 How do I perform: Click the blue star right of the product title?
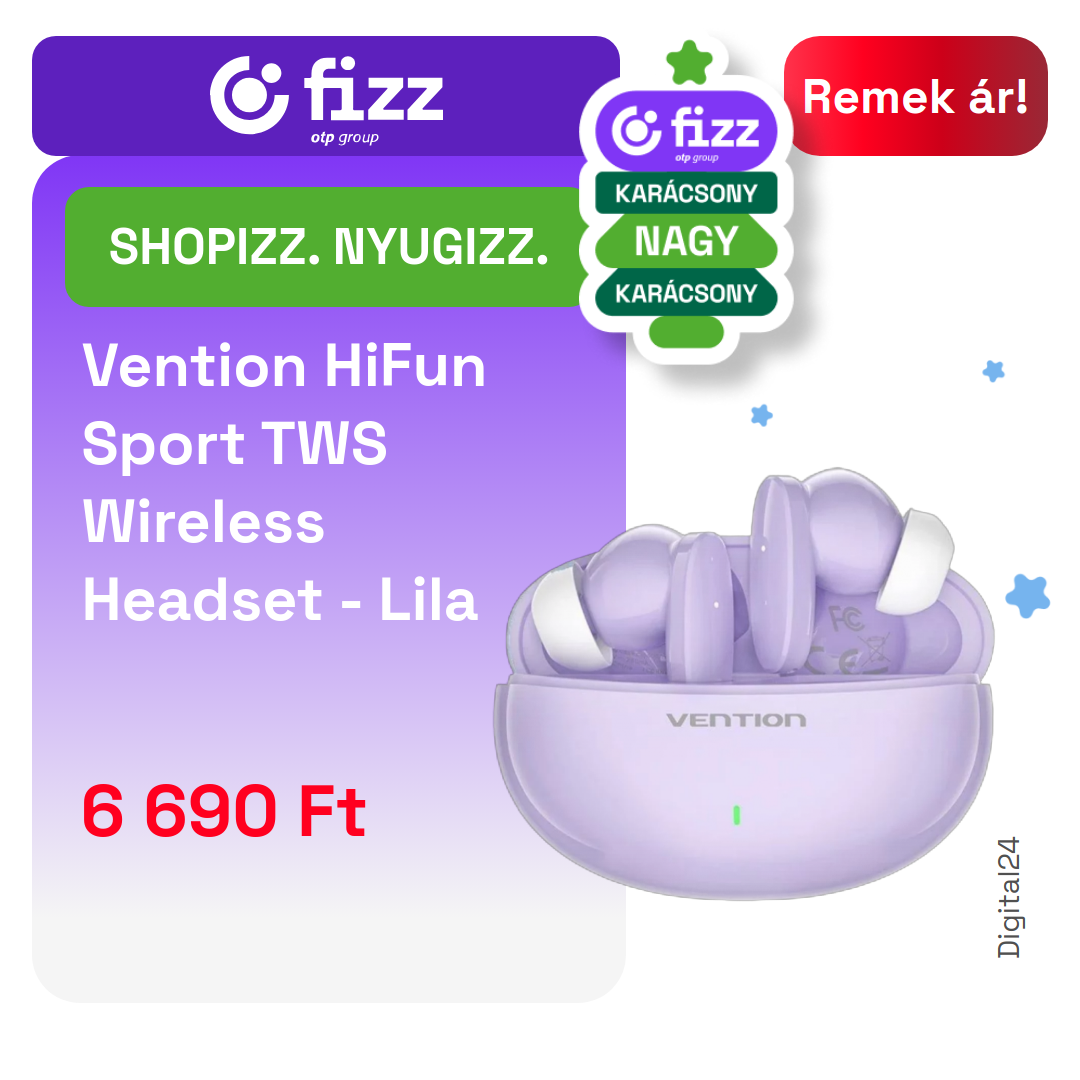tap(761, 415)
